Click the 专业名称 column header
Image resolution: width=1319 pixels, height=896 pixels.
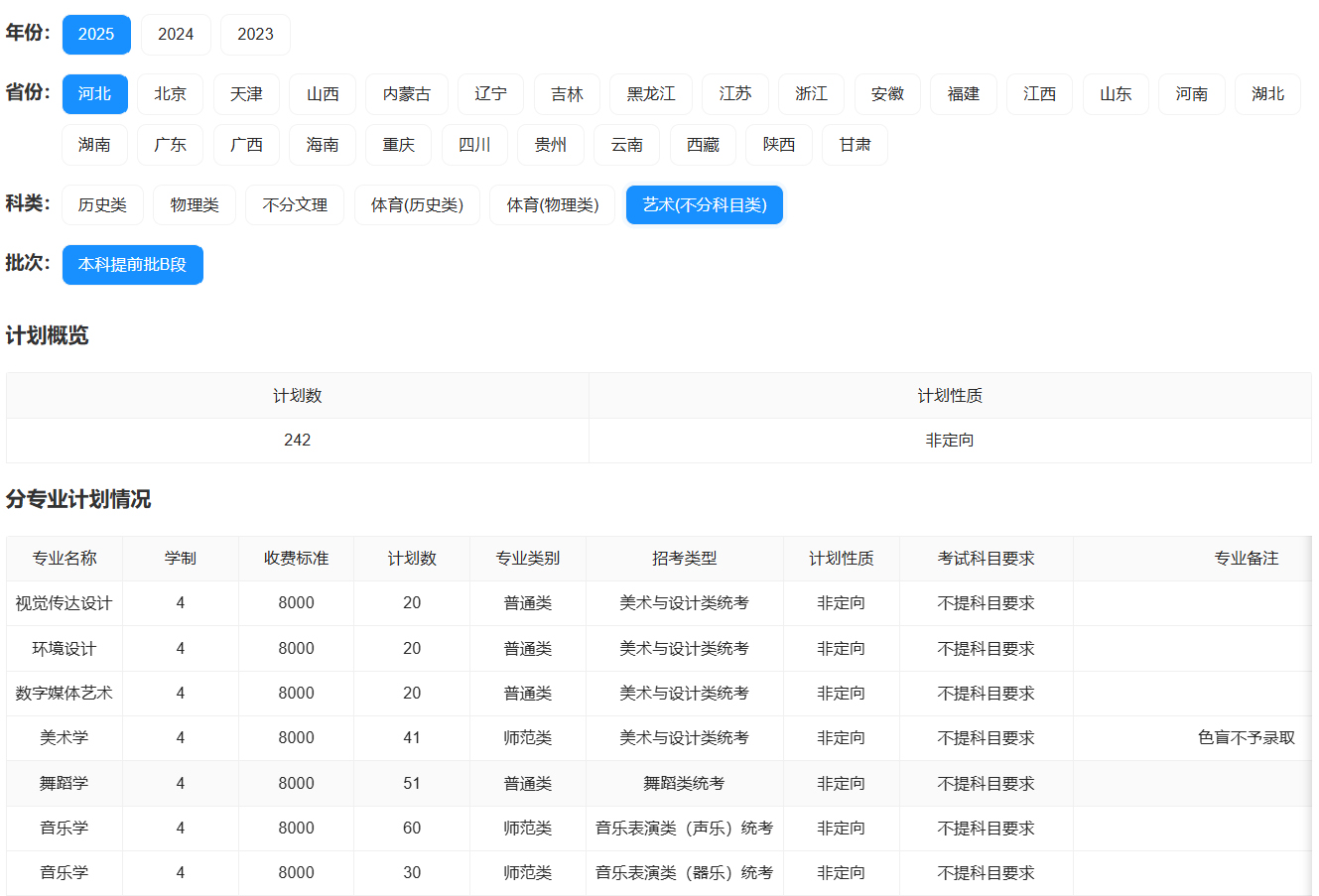pos(65,559)
